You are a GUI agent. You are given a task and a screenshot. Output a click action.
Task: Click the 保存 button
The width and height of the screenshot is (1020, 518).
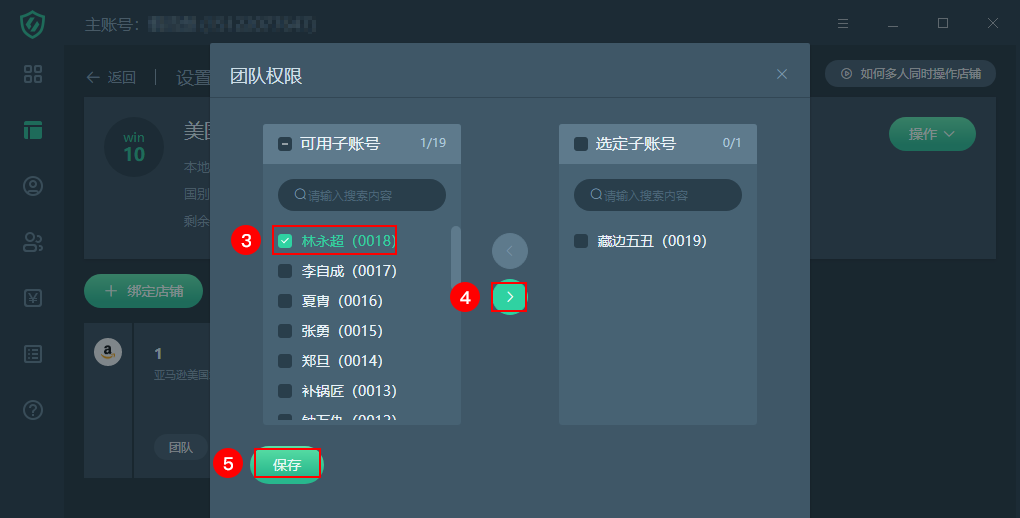pyautogui.click(x=287, y=465)
